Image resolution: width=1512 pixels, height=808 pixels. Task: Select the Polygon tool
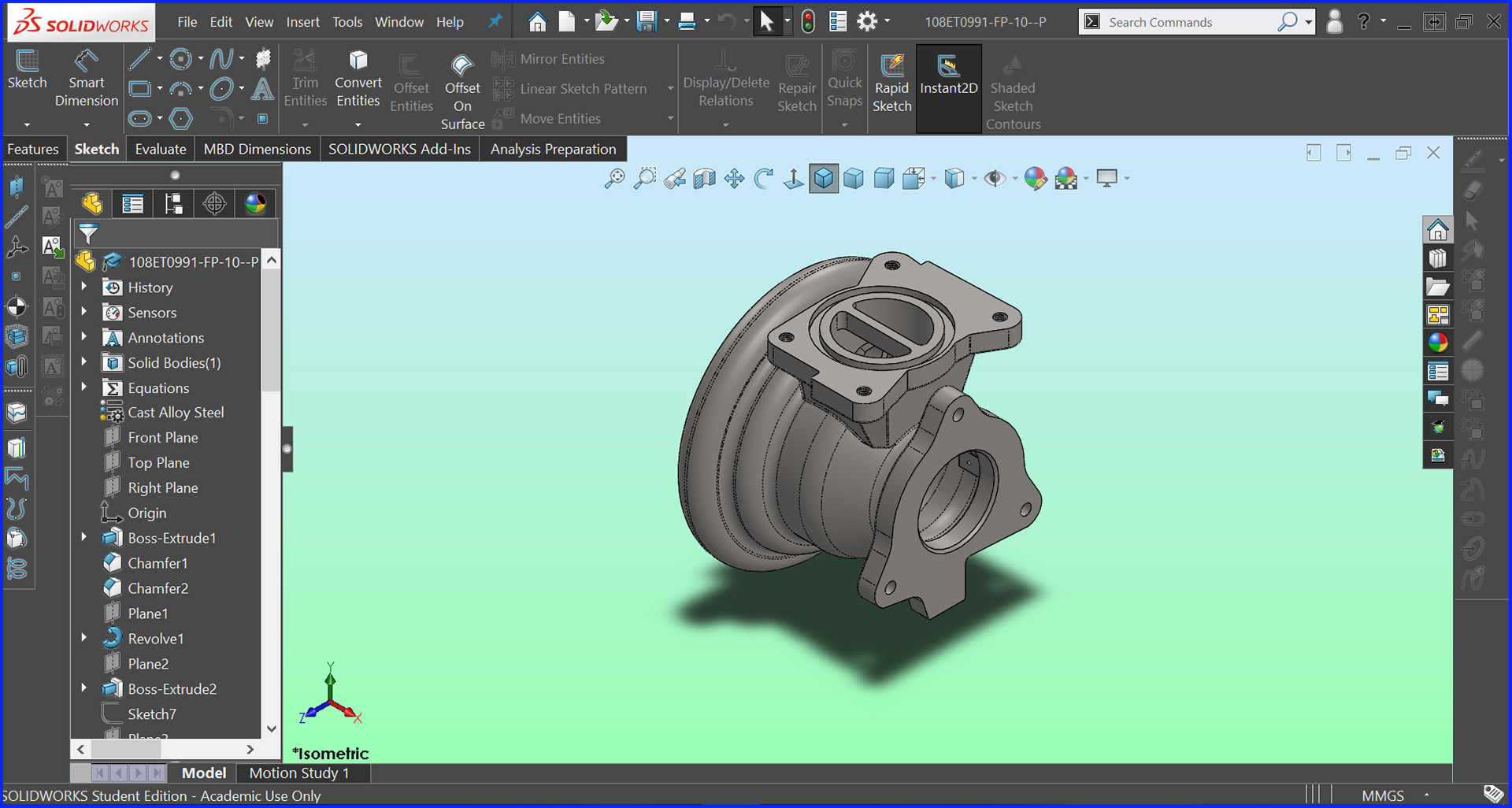pyautogui.click(x=181, y=119)
